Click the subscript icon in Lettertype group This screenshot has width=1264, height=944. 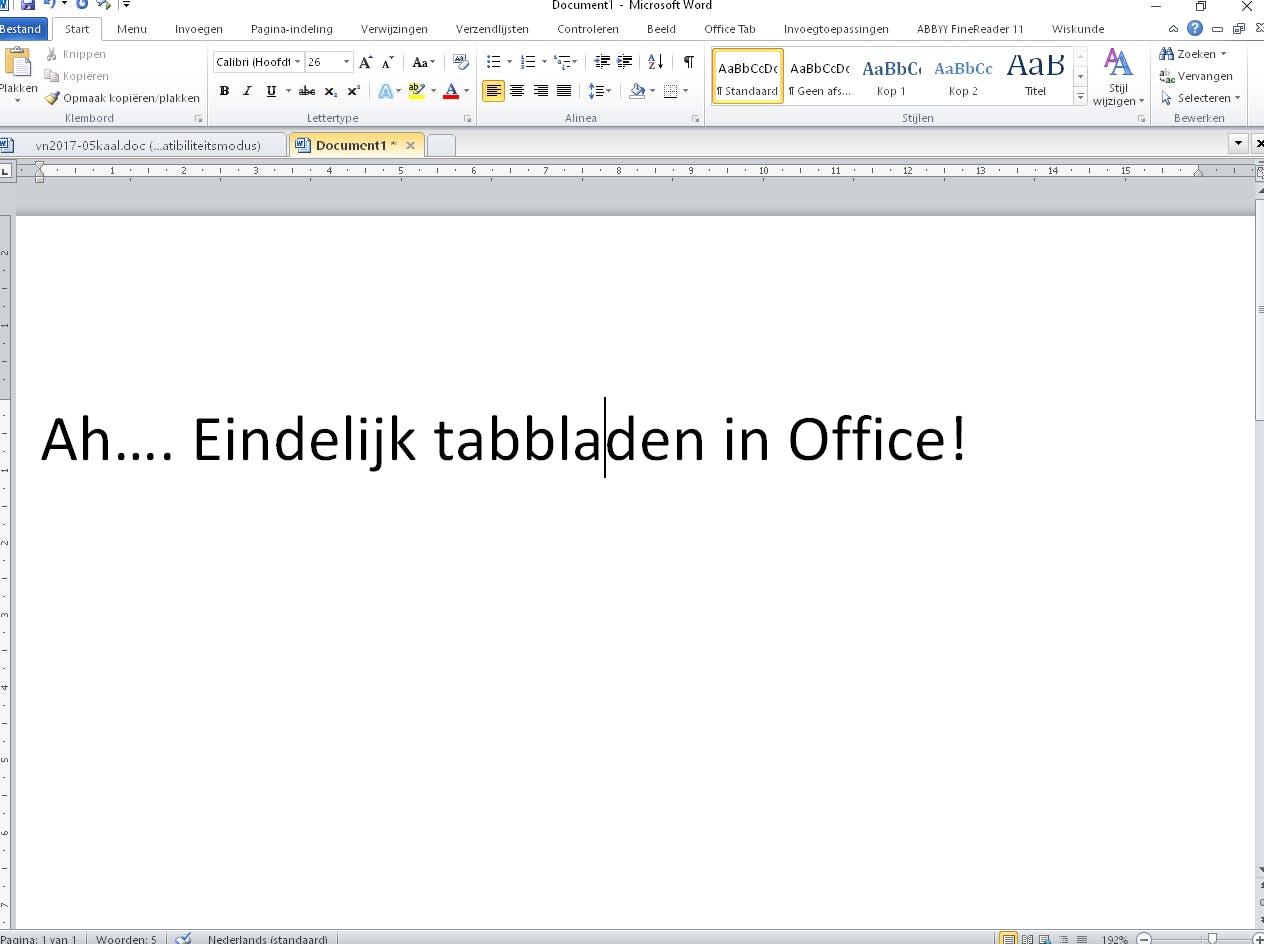[329, 91]
